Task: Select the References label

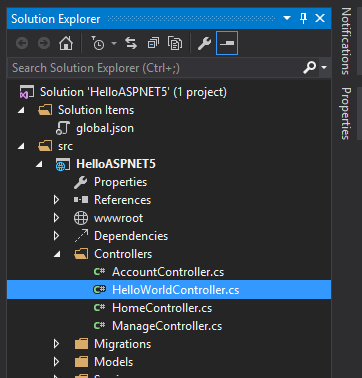Action: pos(122,200)
